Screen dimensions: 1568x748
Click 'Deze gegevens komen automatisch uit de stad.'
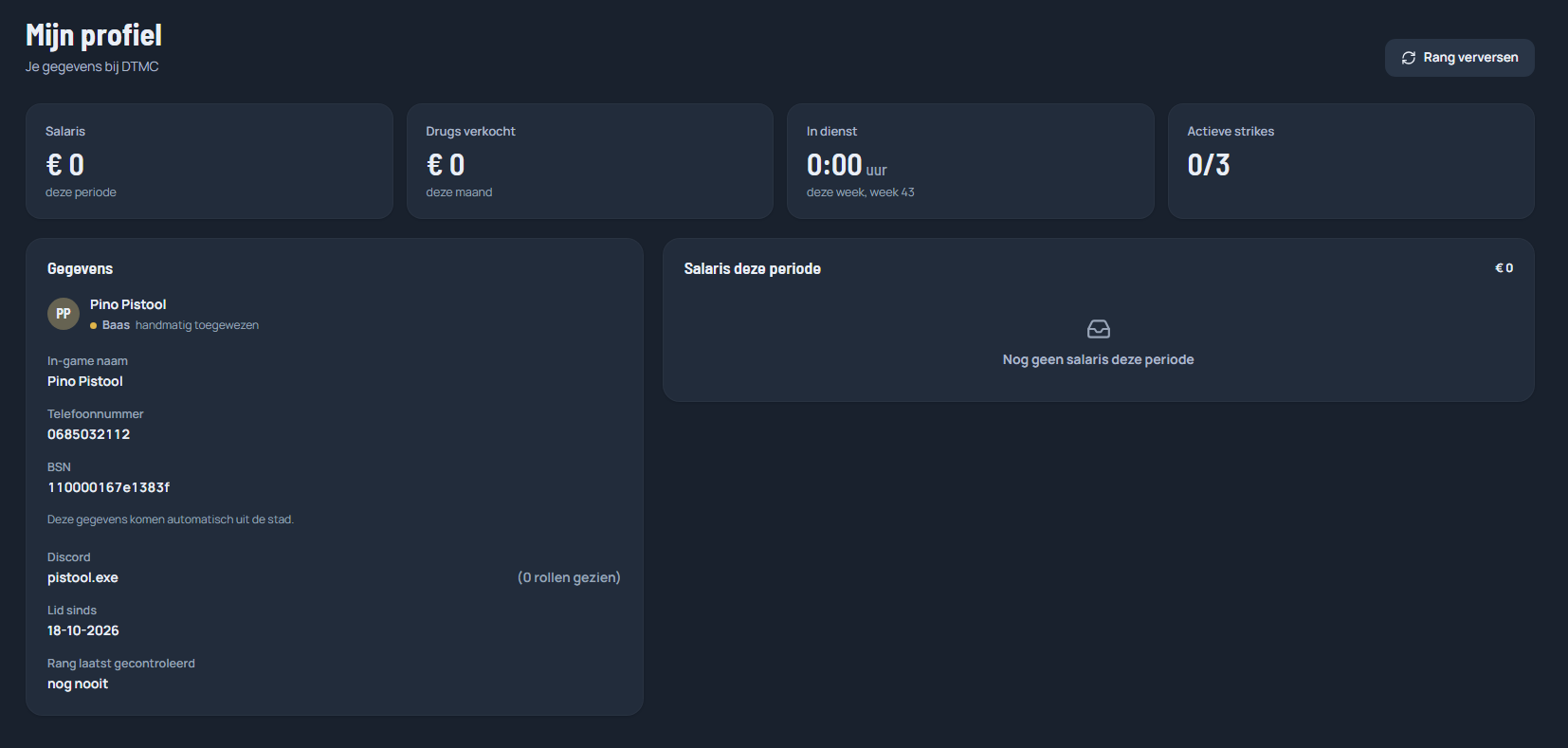(x=171, y=520)
